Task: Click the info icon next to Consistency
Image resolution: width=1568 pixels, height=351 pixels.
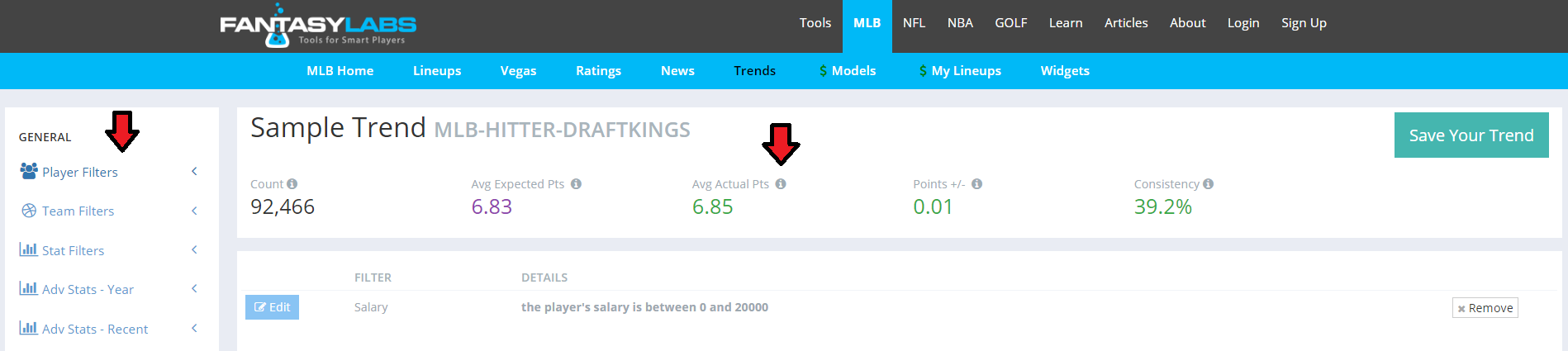Action: 1208,184
